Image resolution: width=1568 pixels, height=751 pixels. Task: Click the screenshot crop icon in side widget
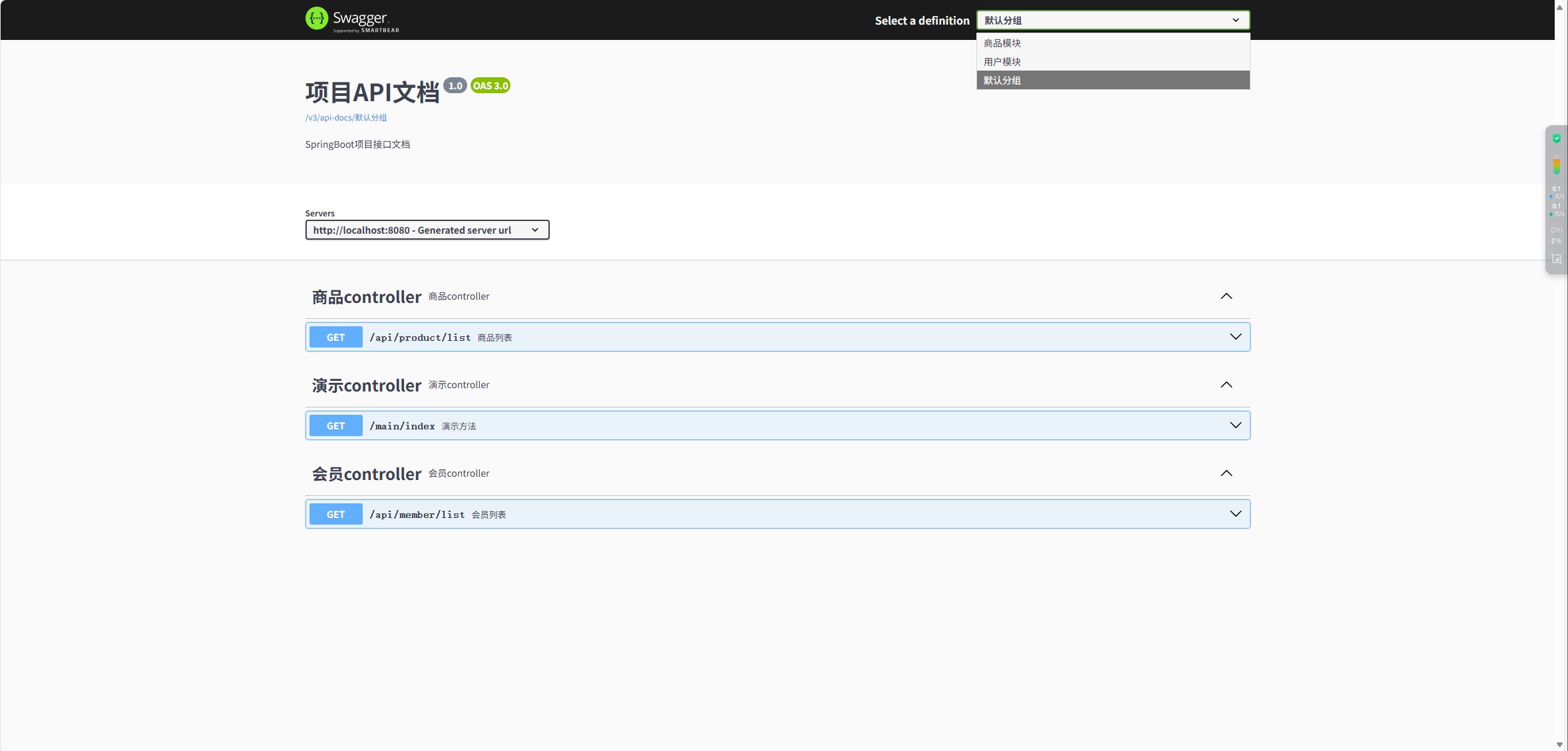pyautogui.click(x=1557, y=259)
